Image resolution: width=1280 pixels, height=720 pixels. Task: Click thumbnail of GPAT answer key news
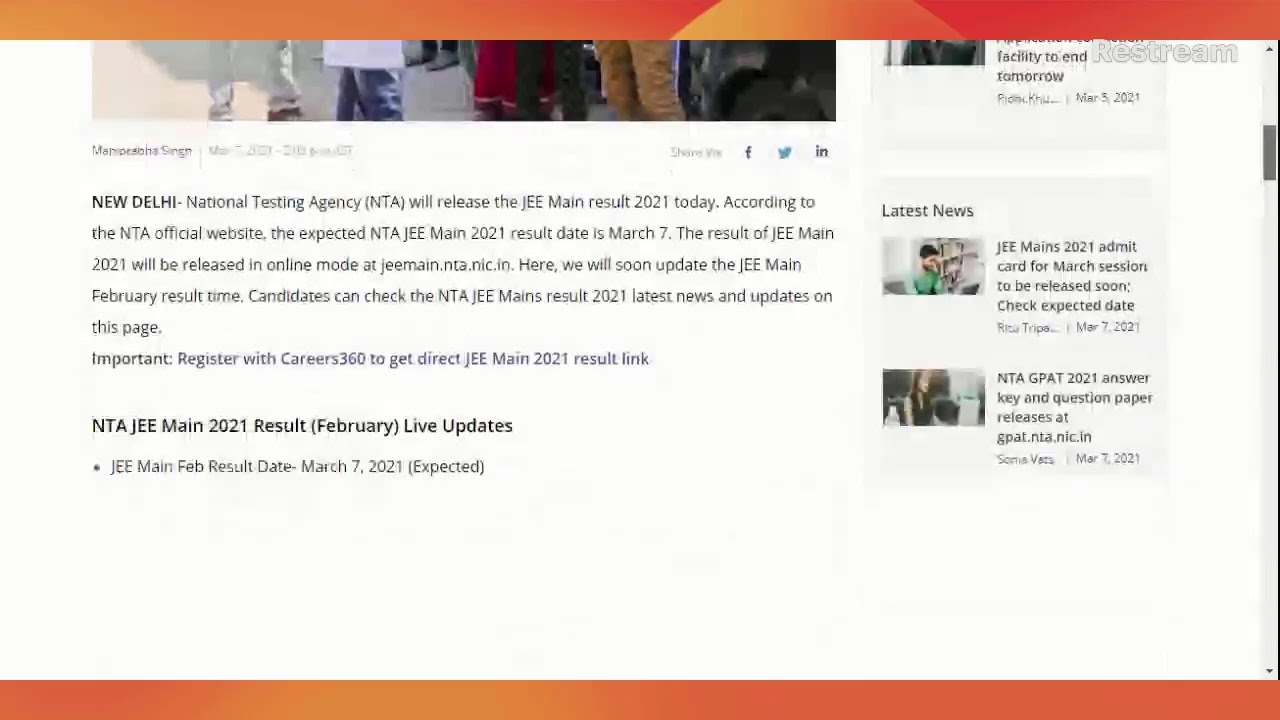coord(933,398)
